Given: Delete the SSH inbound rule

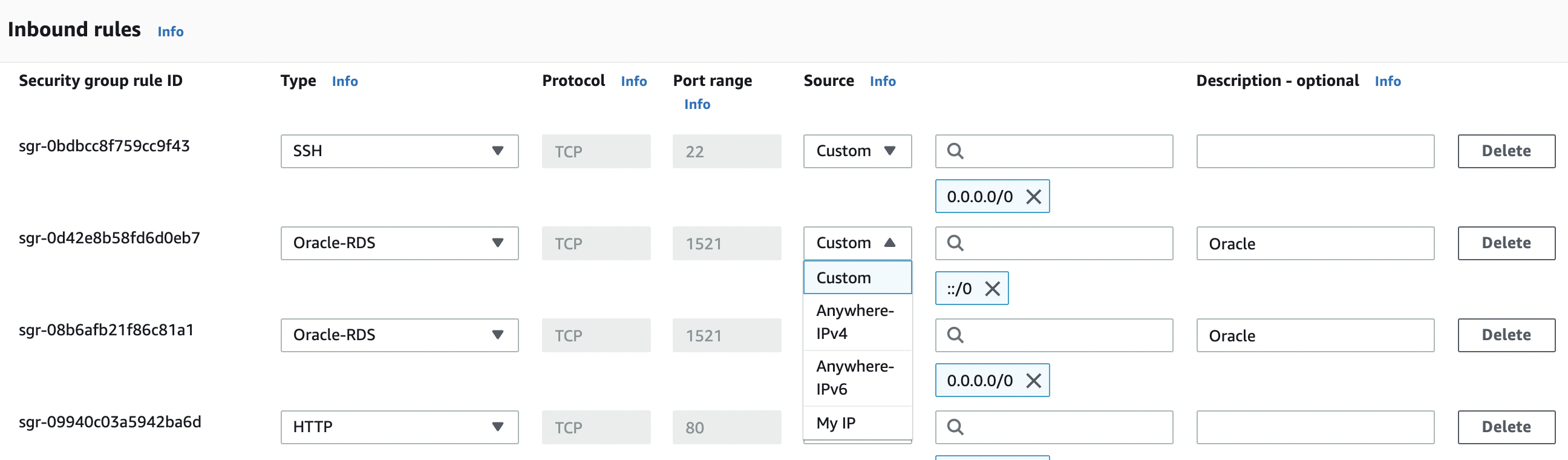Looking at the screenshot, I should (1506, 151).
